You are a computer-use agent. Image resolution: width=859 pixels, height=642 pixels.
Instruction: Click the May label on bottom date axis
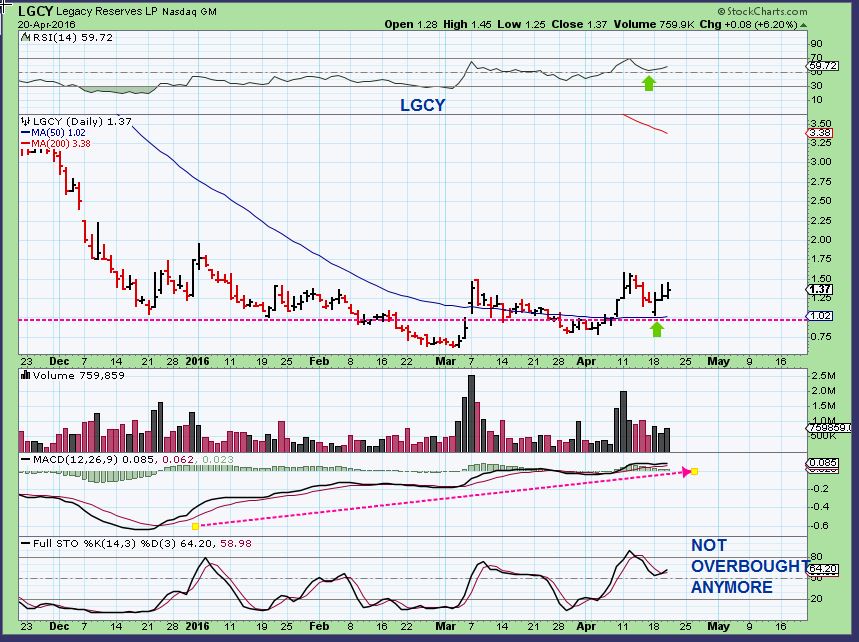coord(718,626)
